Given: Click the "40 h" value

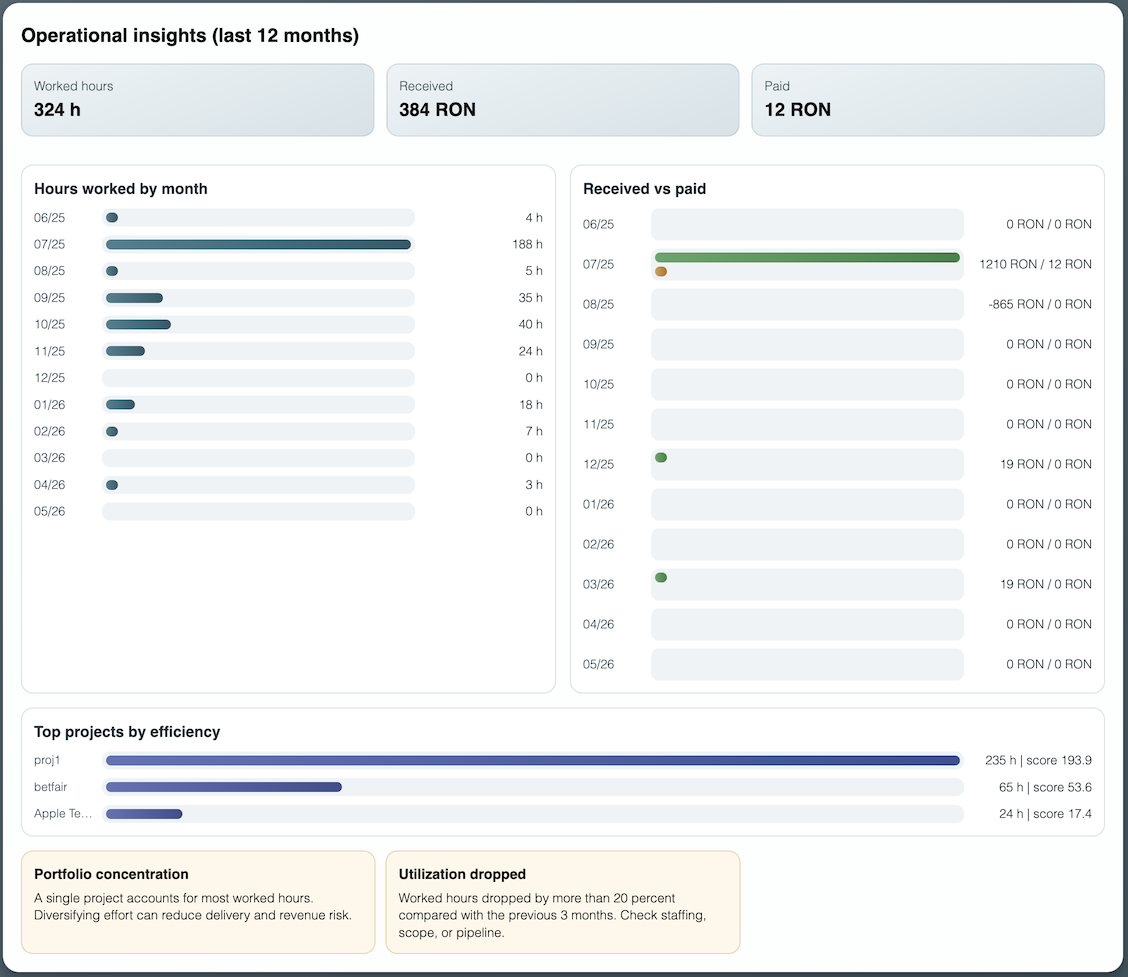Looking at the screenshot, I should point(531,324).
